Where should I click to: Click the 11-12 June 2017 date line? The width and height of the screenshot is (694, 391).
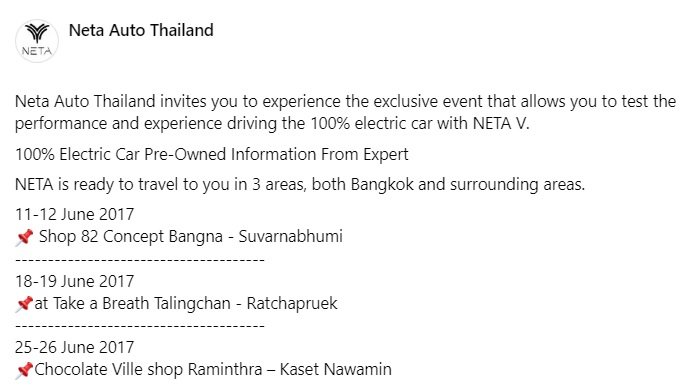[74, 214]
